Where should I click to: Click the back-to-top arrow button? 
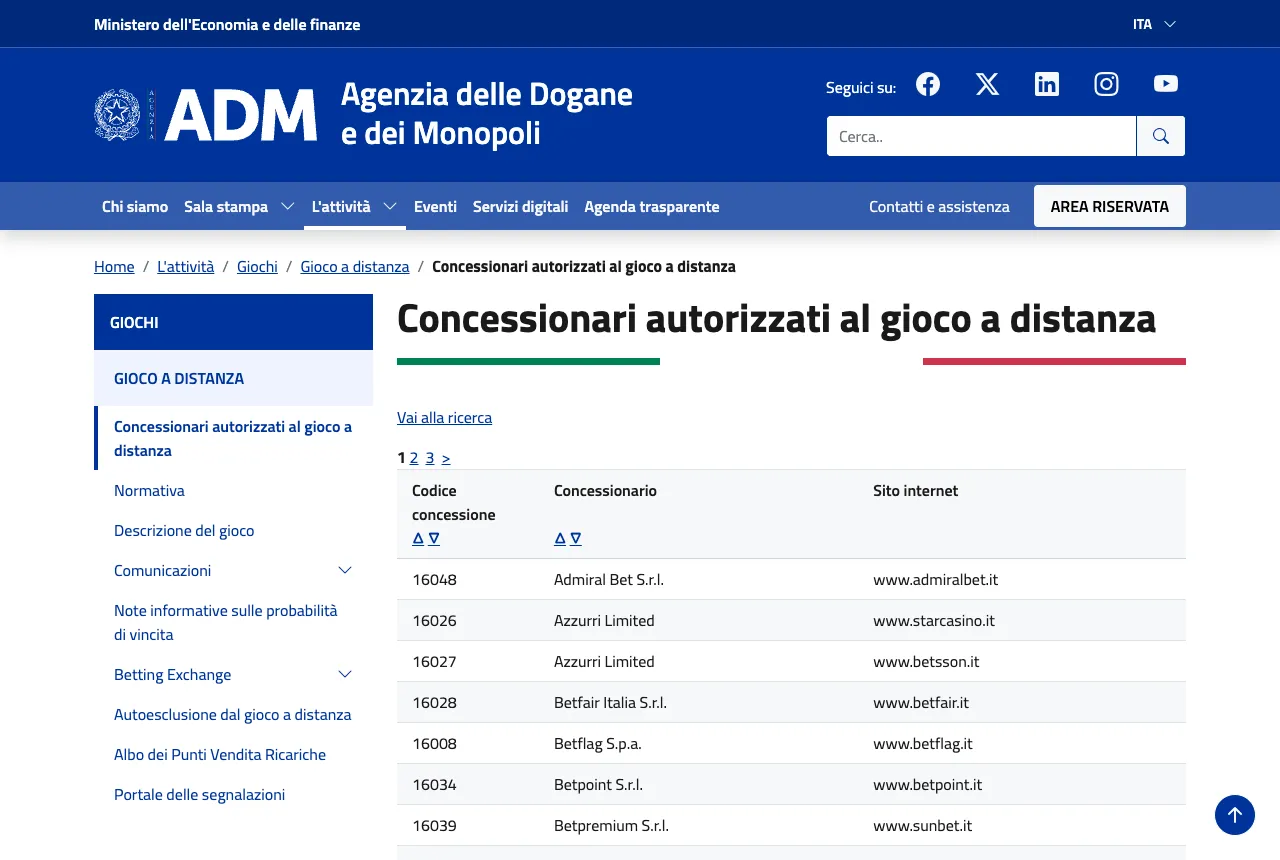[1235, 815]
